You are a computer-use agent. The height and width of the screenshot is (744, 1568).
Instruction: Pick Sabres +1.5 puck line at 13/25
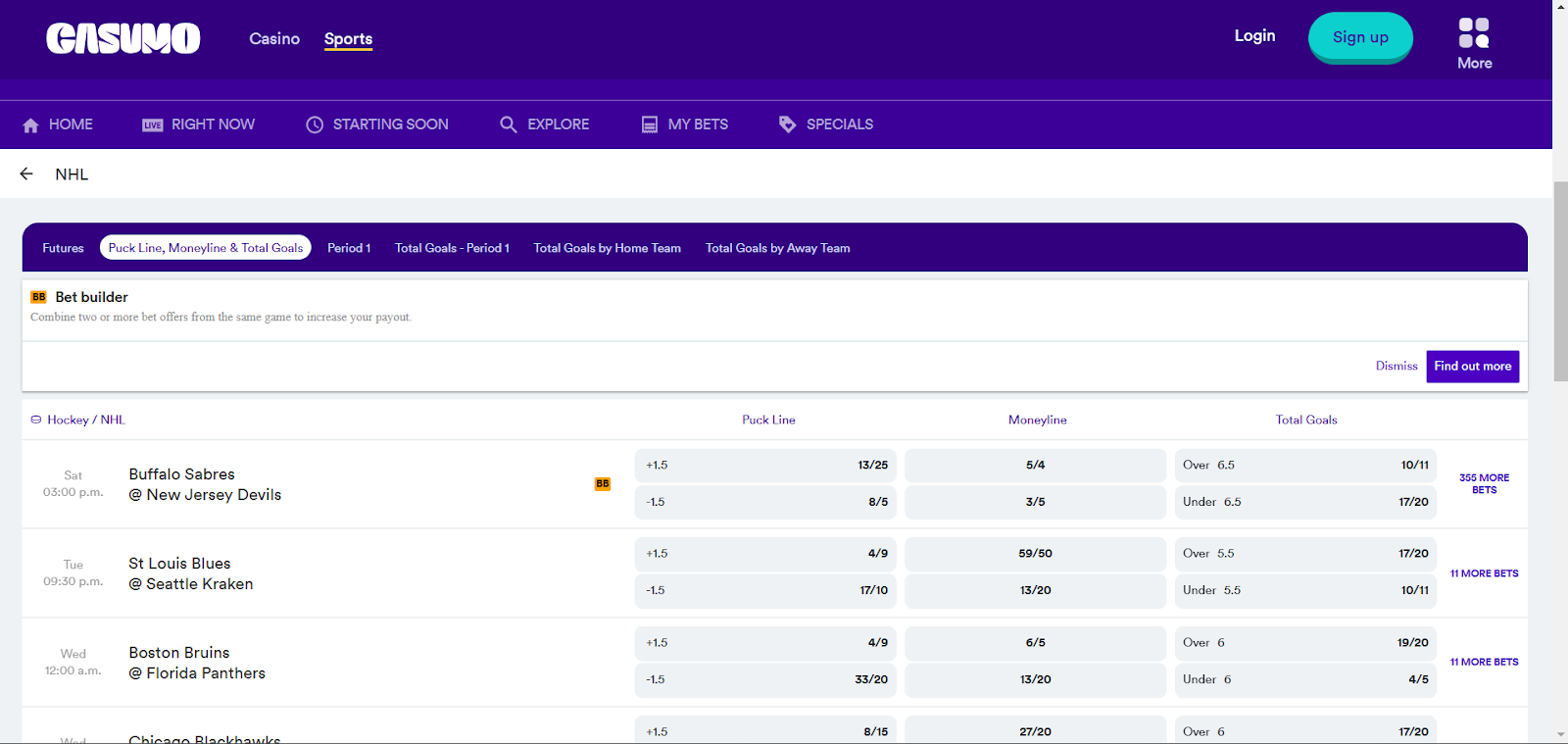766,466
